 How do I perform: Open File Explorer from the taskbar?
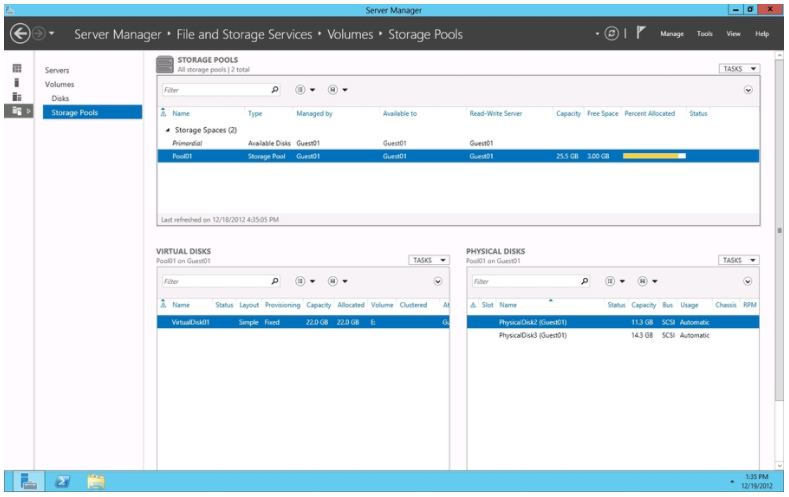96,483
